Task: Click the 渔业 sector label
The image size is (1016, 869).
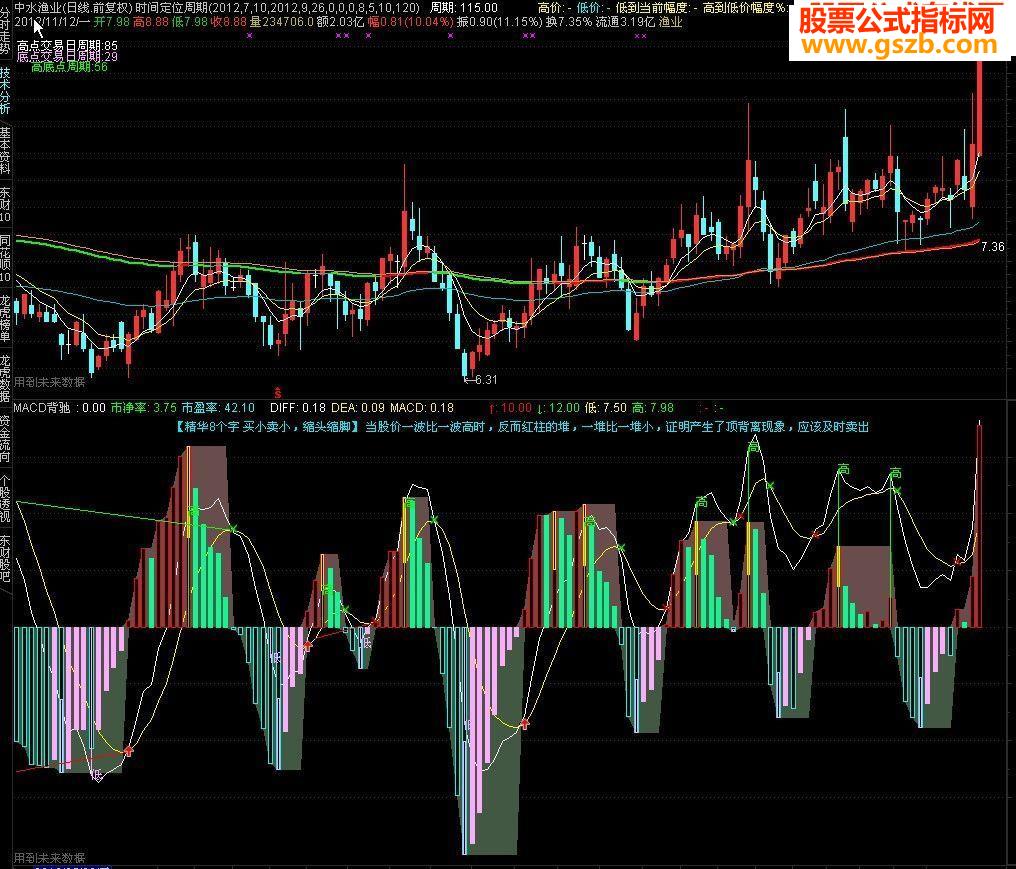Action: (671, 21)
